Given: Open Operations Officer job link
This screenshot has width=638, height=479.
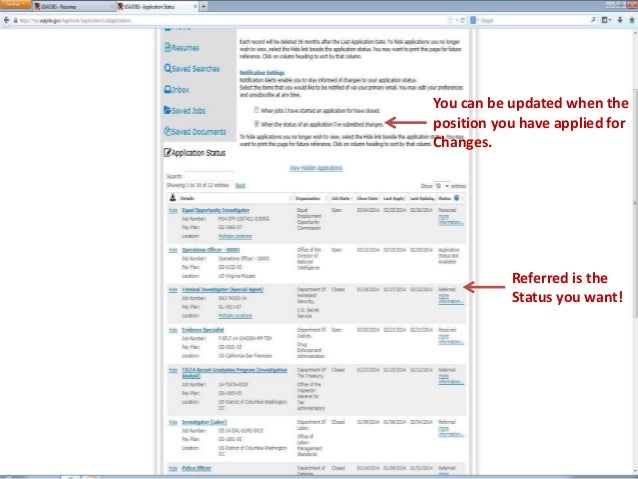Looking at the screenshot, I should tap(211, 249).
